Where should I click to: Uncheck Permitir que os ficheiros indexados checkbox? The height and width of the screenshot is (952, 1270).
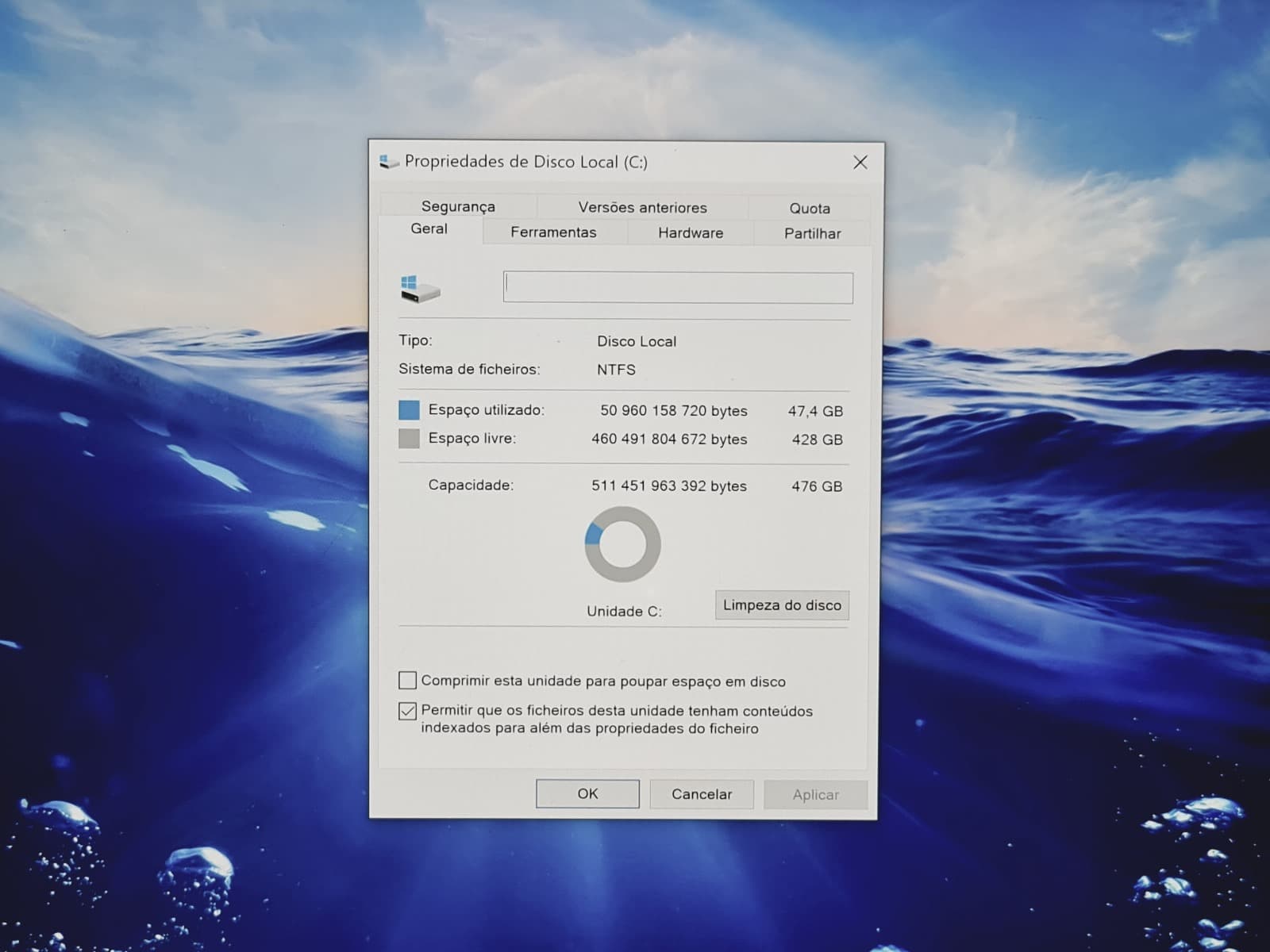[407, 711]
